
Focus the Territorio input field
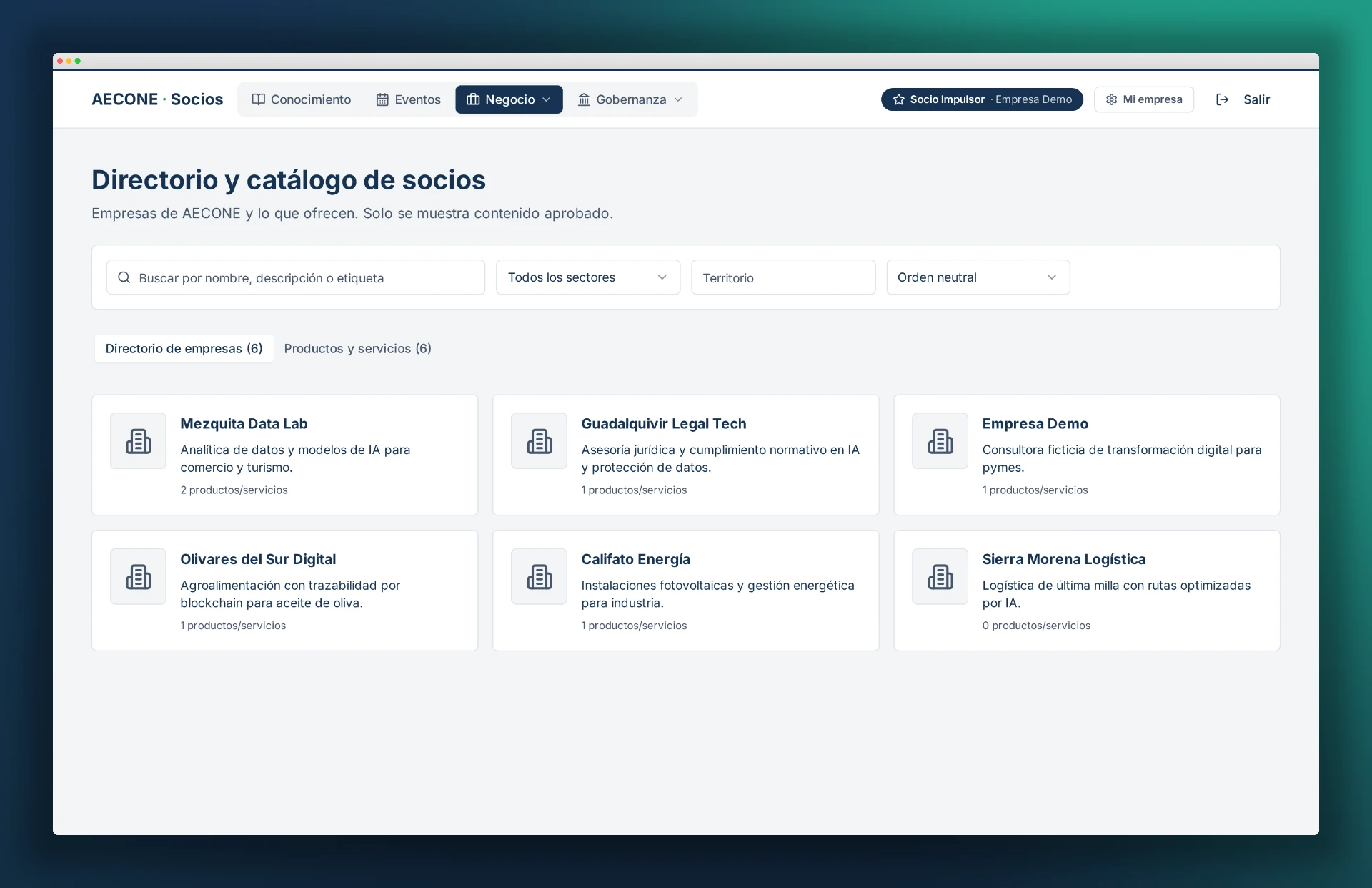782,277
